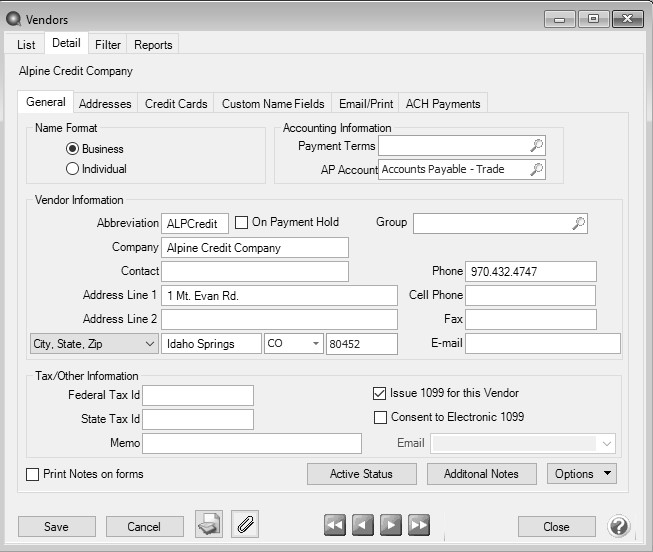Screen dimensions: 653x552
Task: Open ACH Payments sub-tab
Action: pyautogui.click(x=443, y=104)
